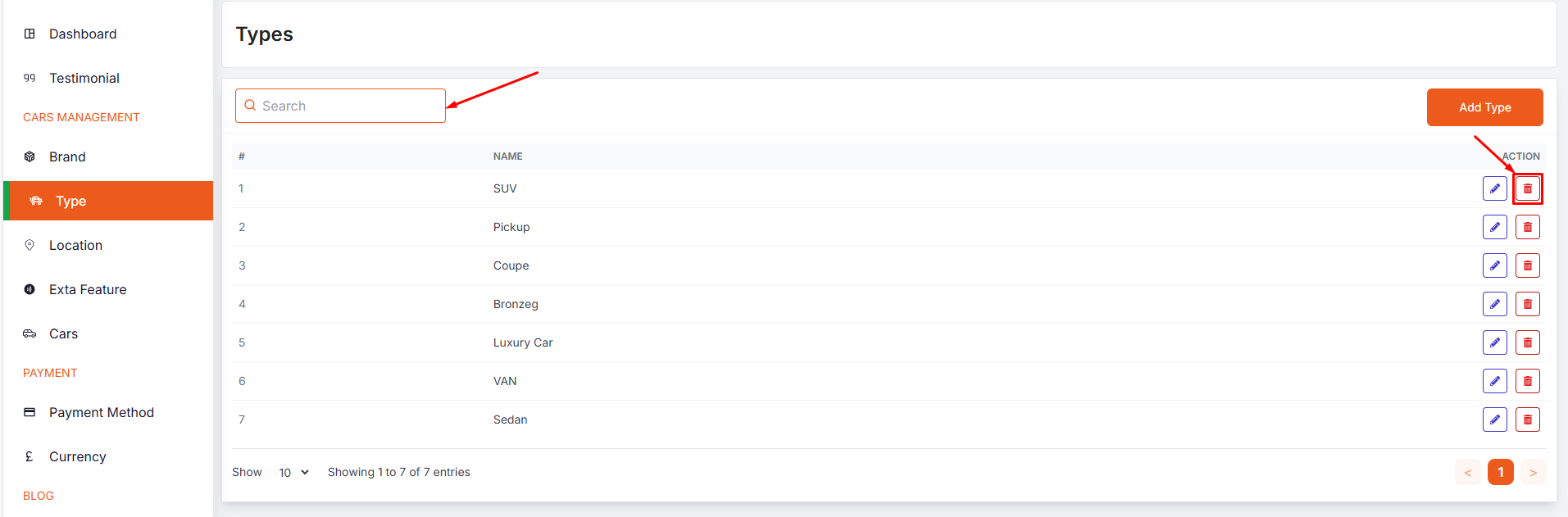Delete the Bronzeg type entry
The width and height of the screenshot is (1568, 517).
pos(1527,304)
